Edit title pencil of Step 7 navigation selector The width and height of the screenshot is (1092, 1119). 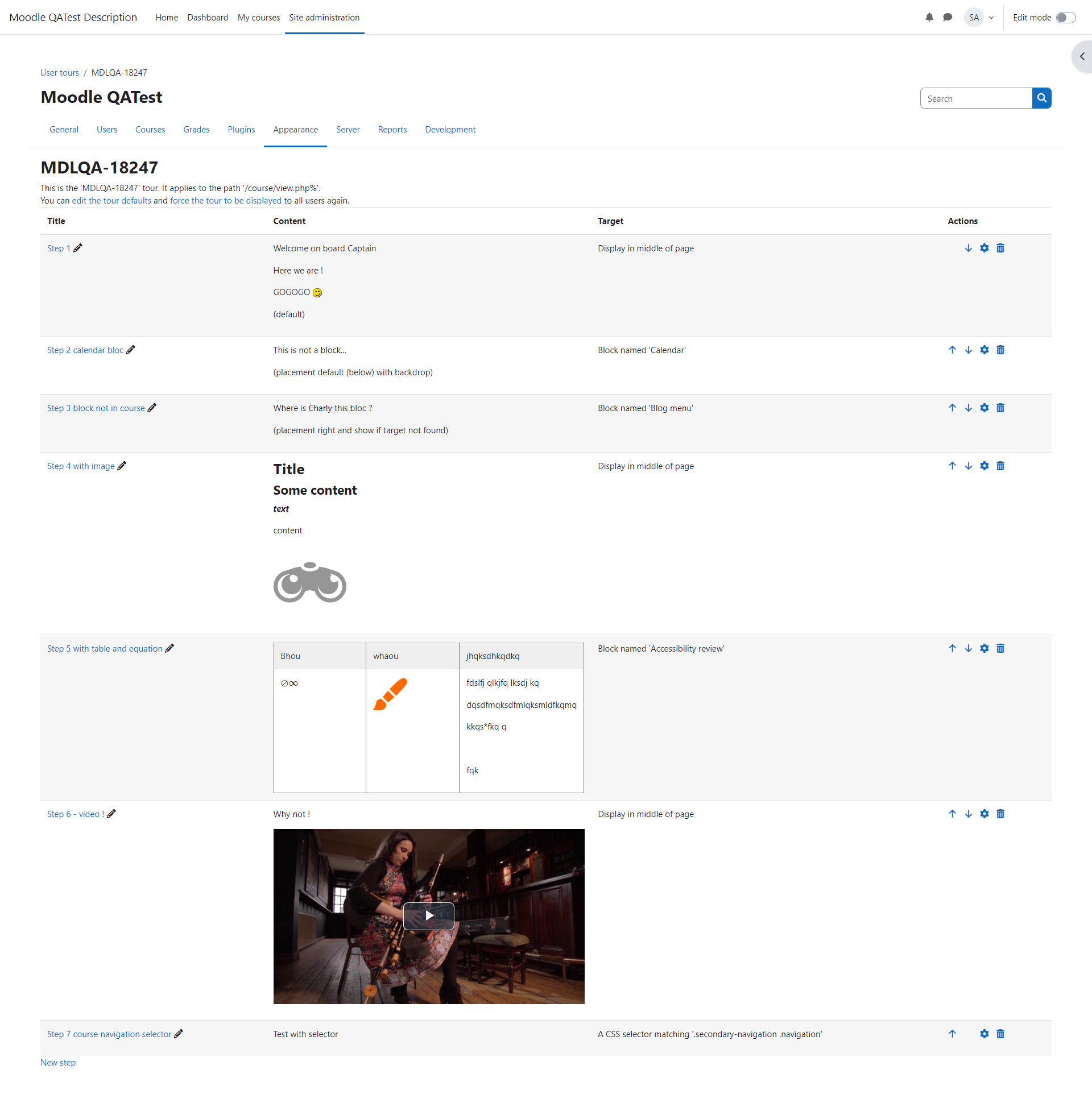(179, 1034)
